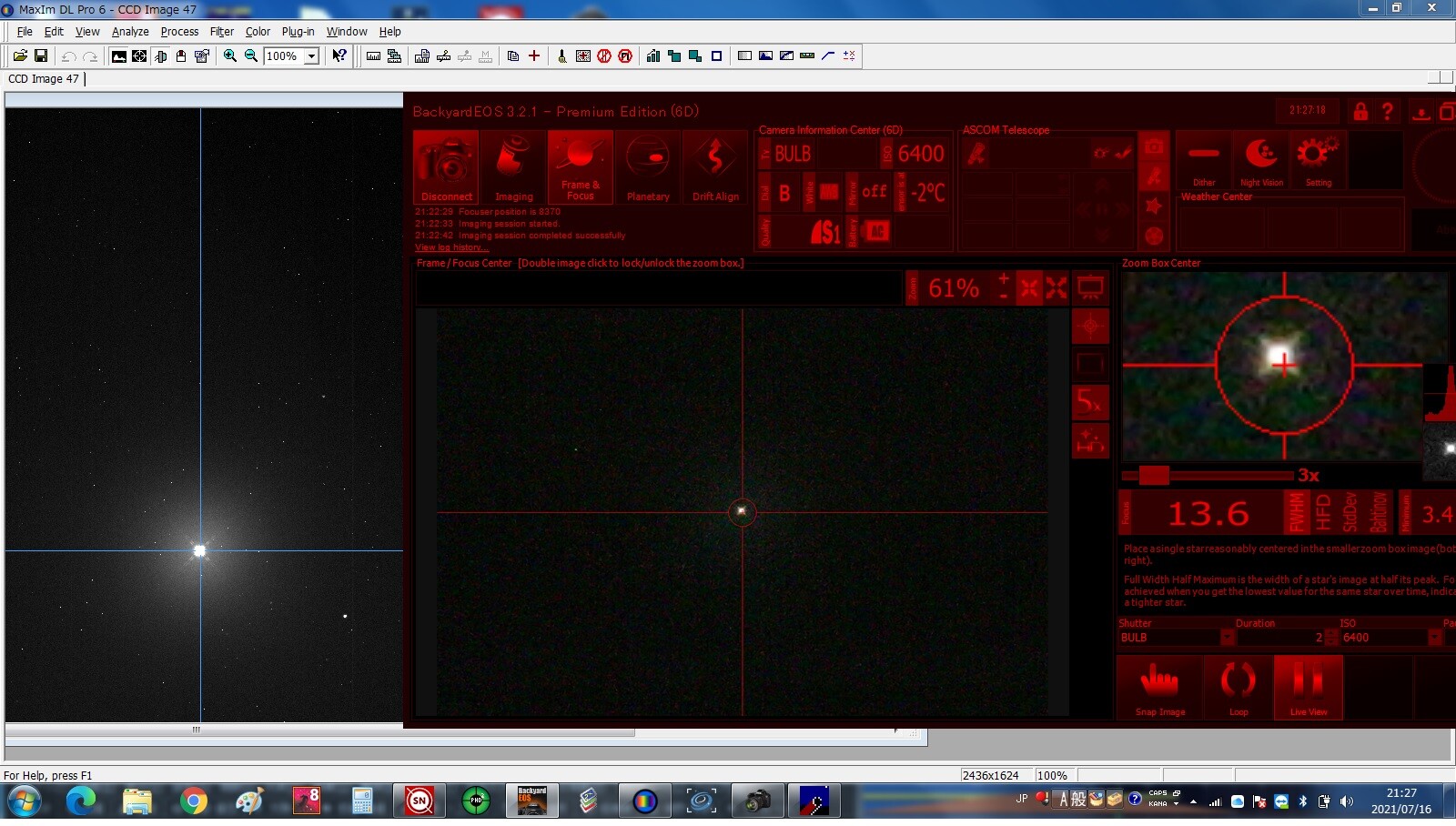Click the shrink-to-fit arrows icon

tap(1028, 288)
